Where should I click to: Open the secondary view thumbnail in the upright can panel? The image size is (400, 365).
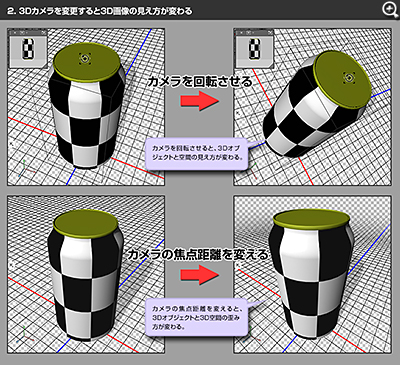point(28,49)
